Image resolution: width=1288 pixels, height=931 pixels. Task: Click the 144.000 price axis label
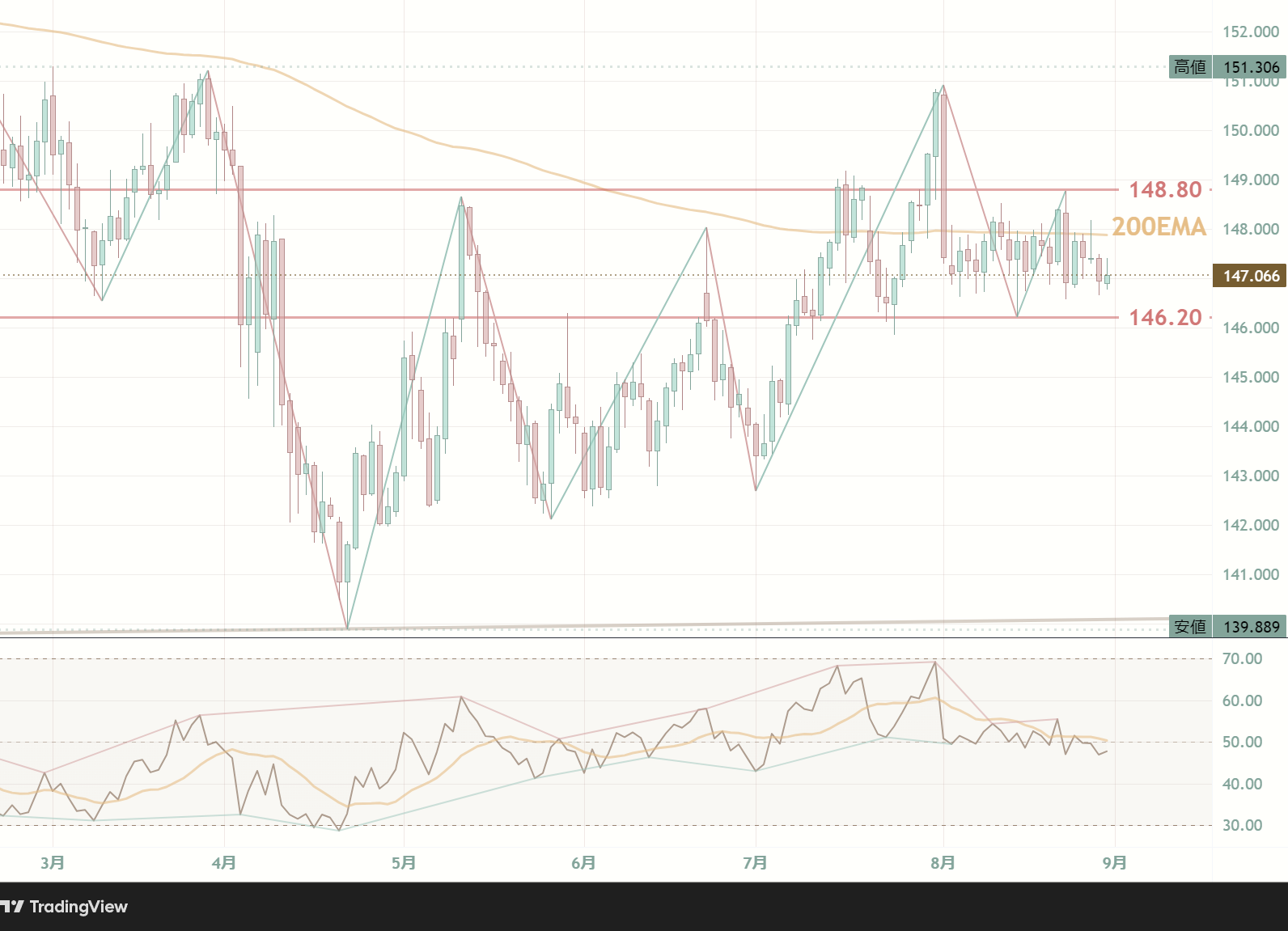coord(1251,426)
